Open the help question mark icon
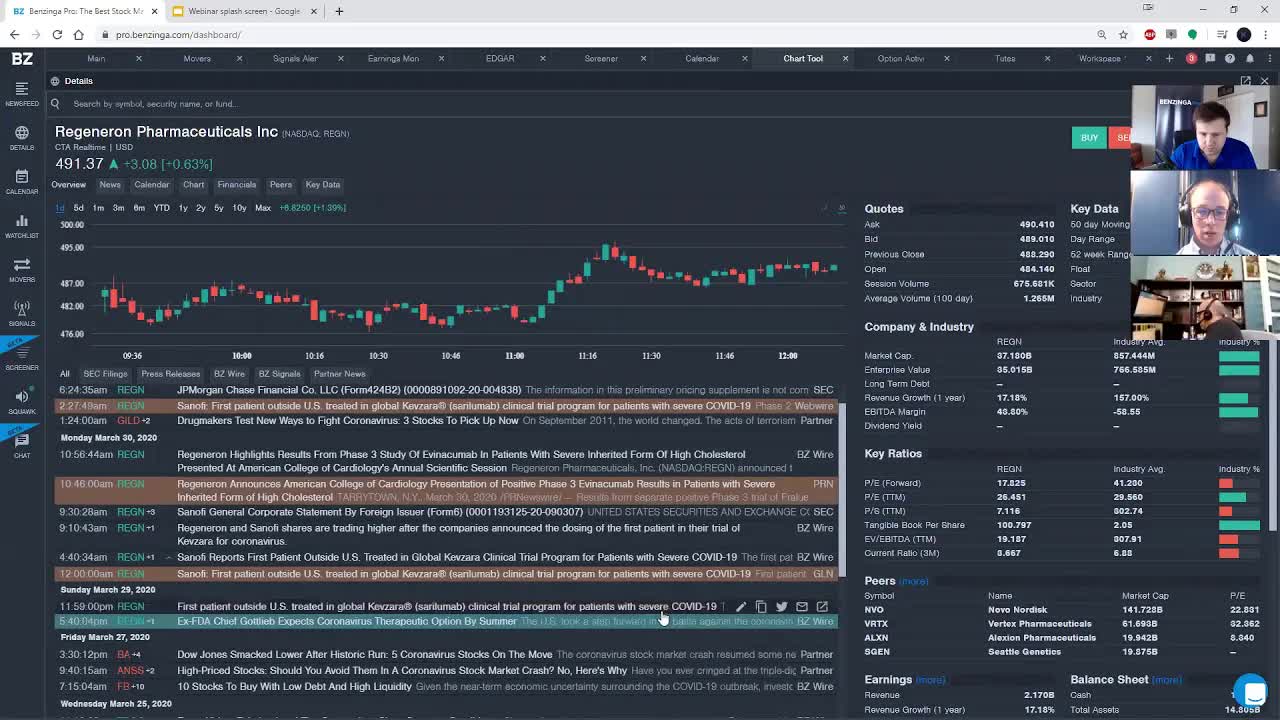 click(x=1230, y=59)
